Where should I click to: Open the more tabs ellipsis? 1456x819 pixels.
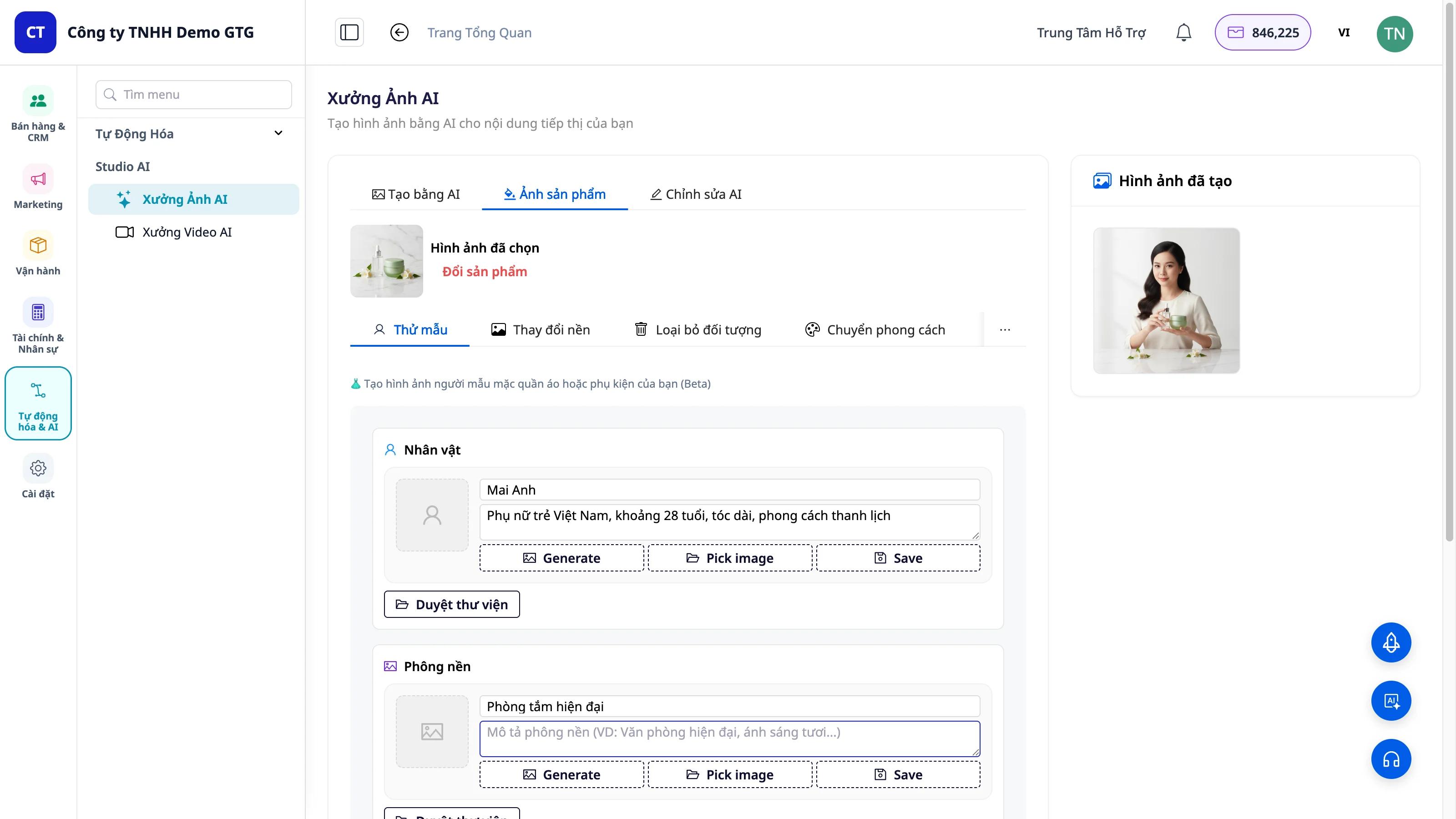click(1004, 329)
